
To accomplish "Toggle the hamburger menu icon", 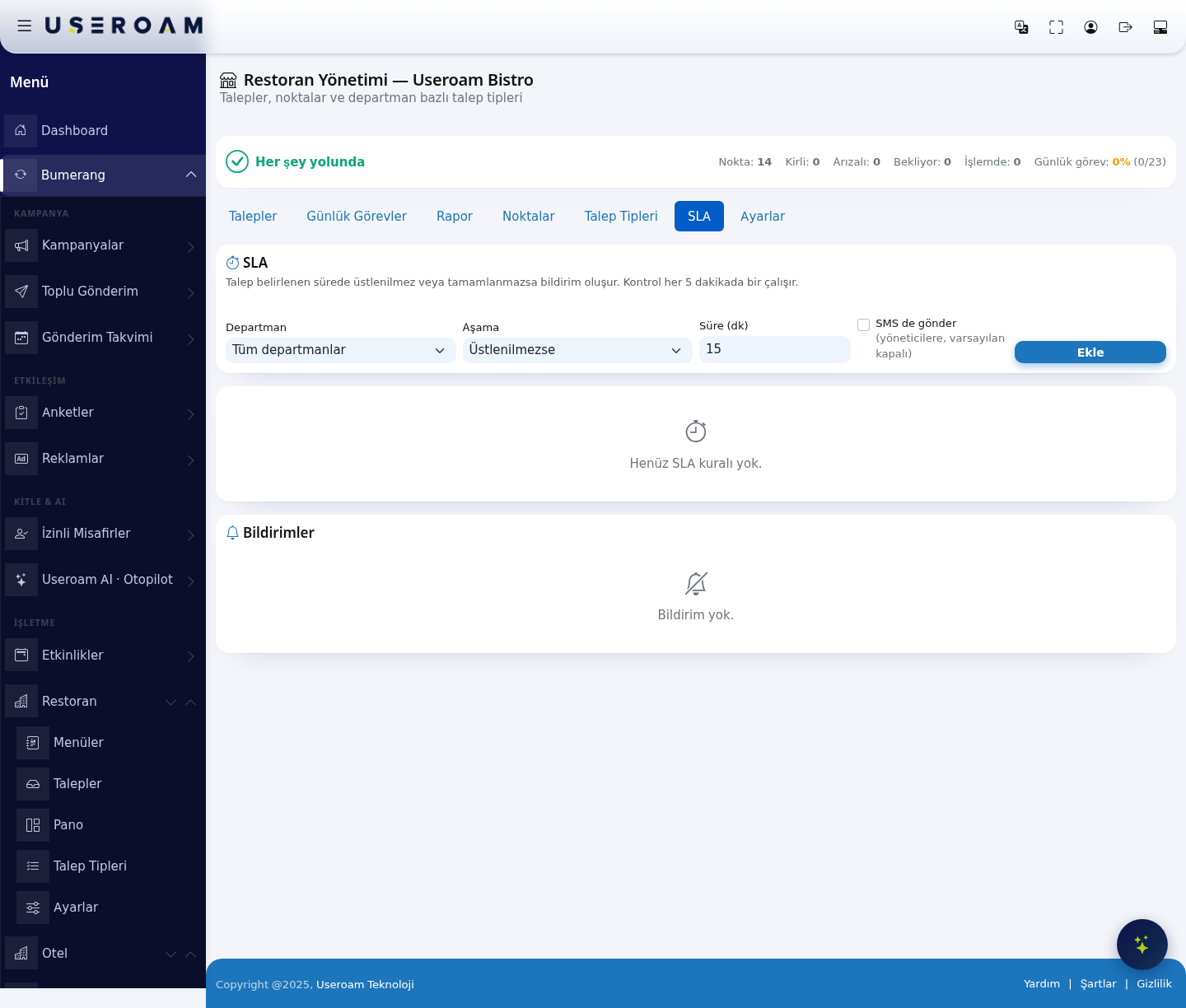I will pos(25,26).
